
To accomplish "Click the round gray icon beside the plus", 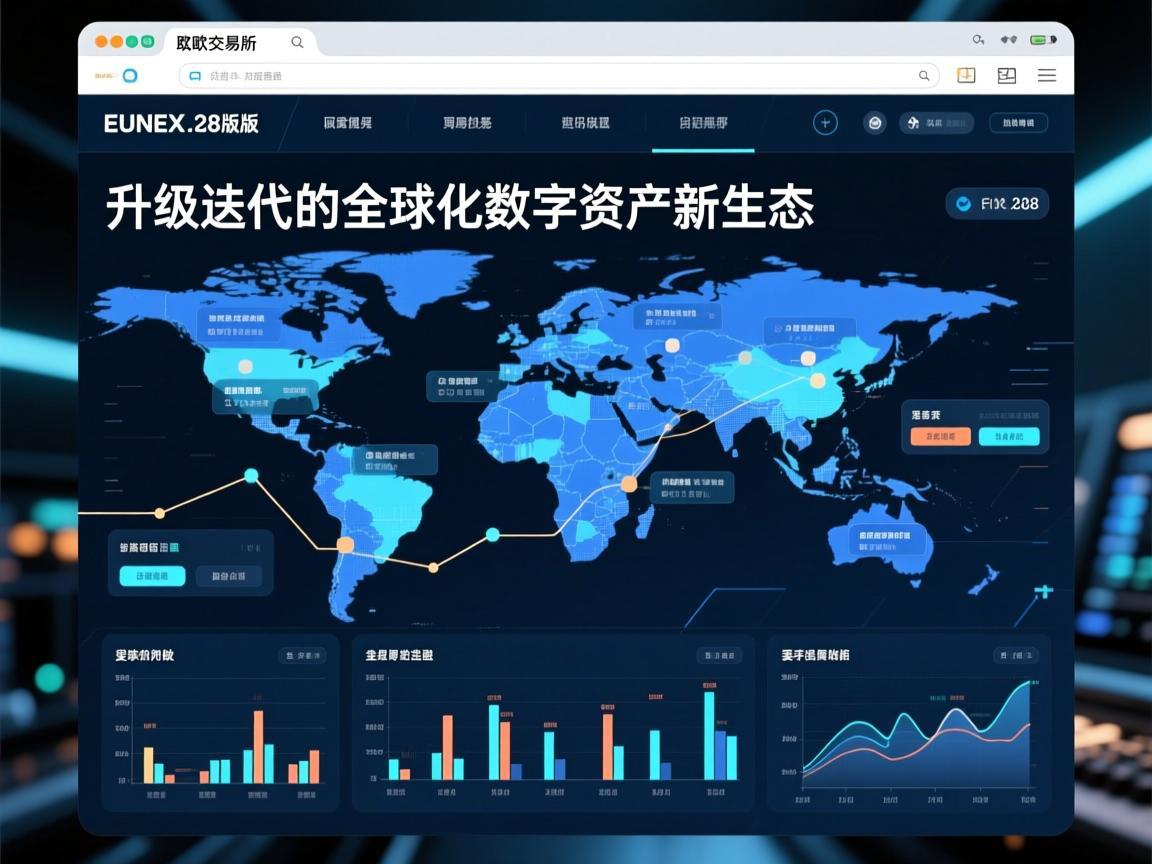I will (x=874, y=123).
